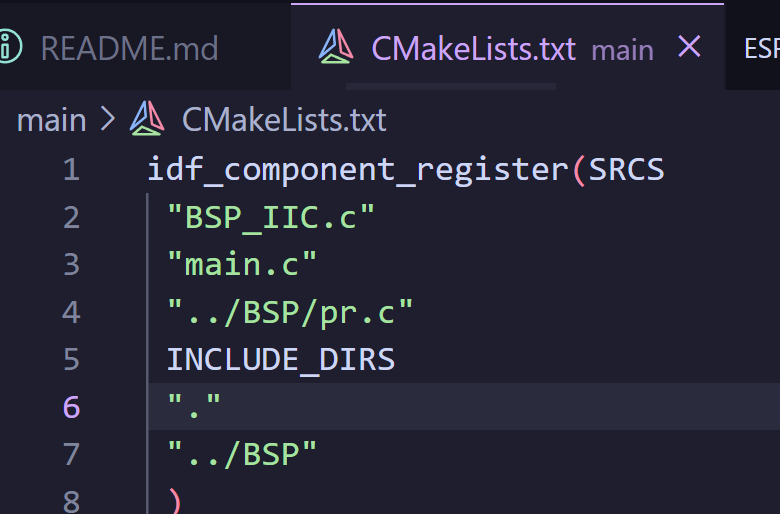Screen dimensions: 780x514
Task: Click the SRCS keyword on line 1
Action: click(626, 169)
